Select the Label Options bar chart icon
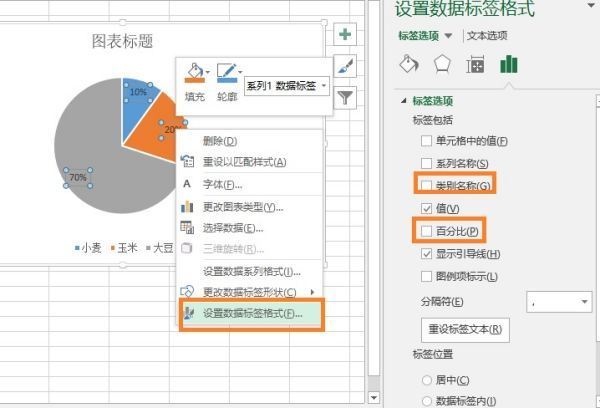This screenshot has height=408, width=600. (509, 64)
